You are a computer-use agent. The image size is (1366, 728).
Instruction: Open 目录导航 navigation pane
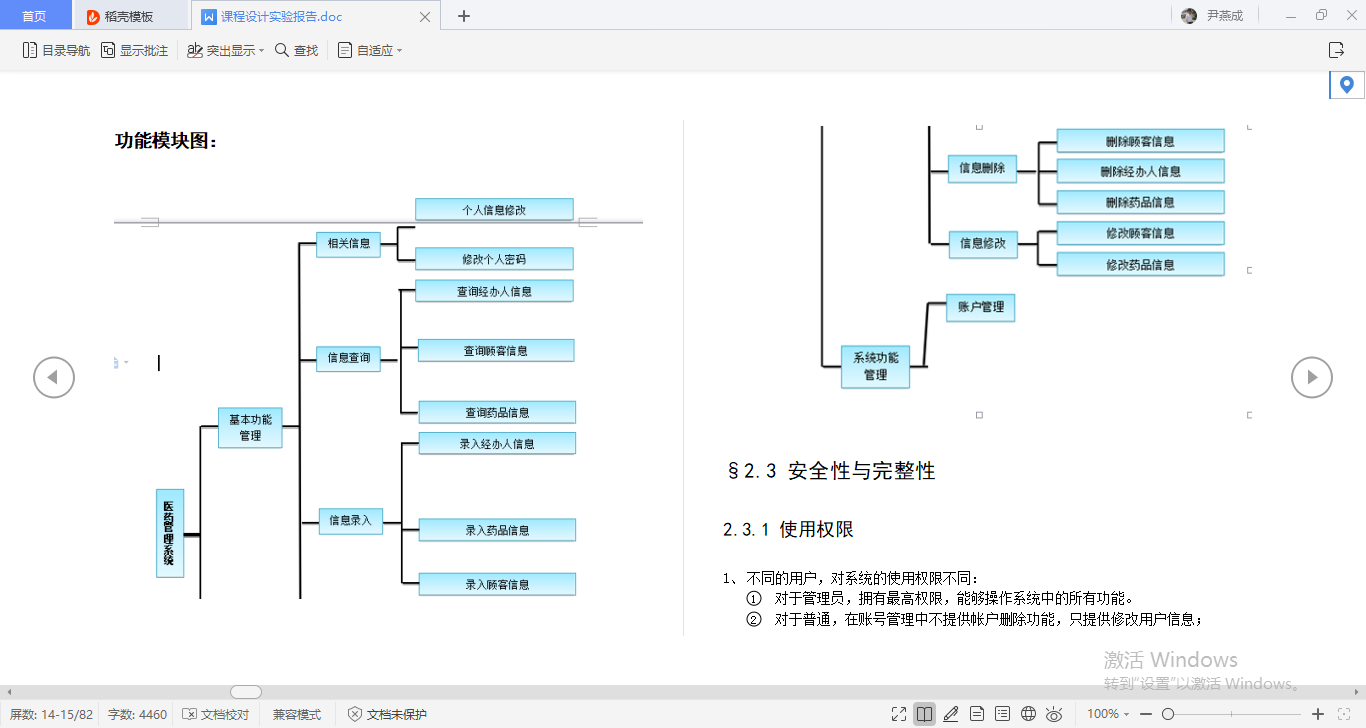(x=56, y=50)
